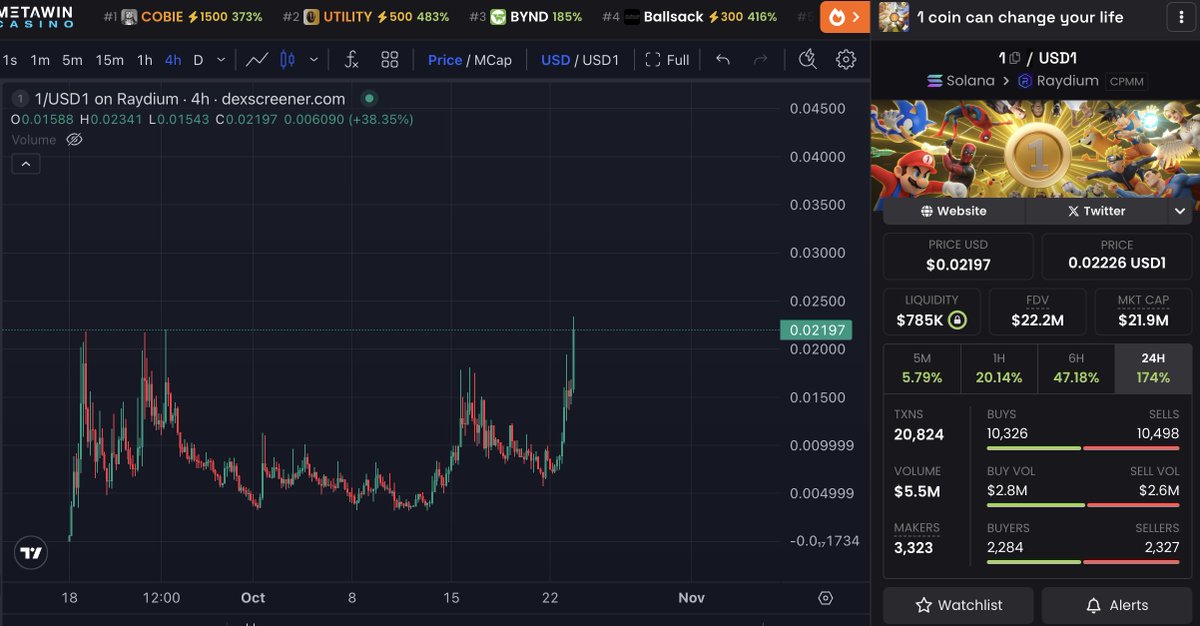Click the MKT CAP $21.9M box
1200x626 pixels.
1143,311
